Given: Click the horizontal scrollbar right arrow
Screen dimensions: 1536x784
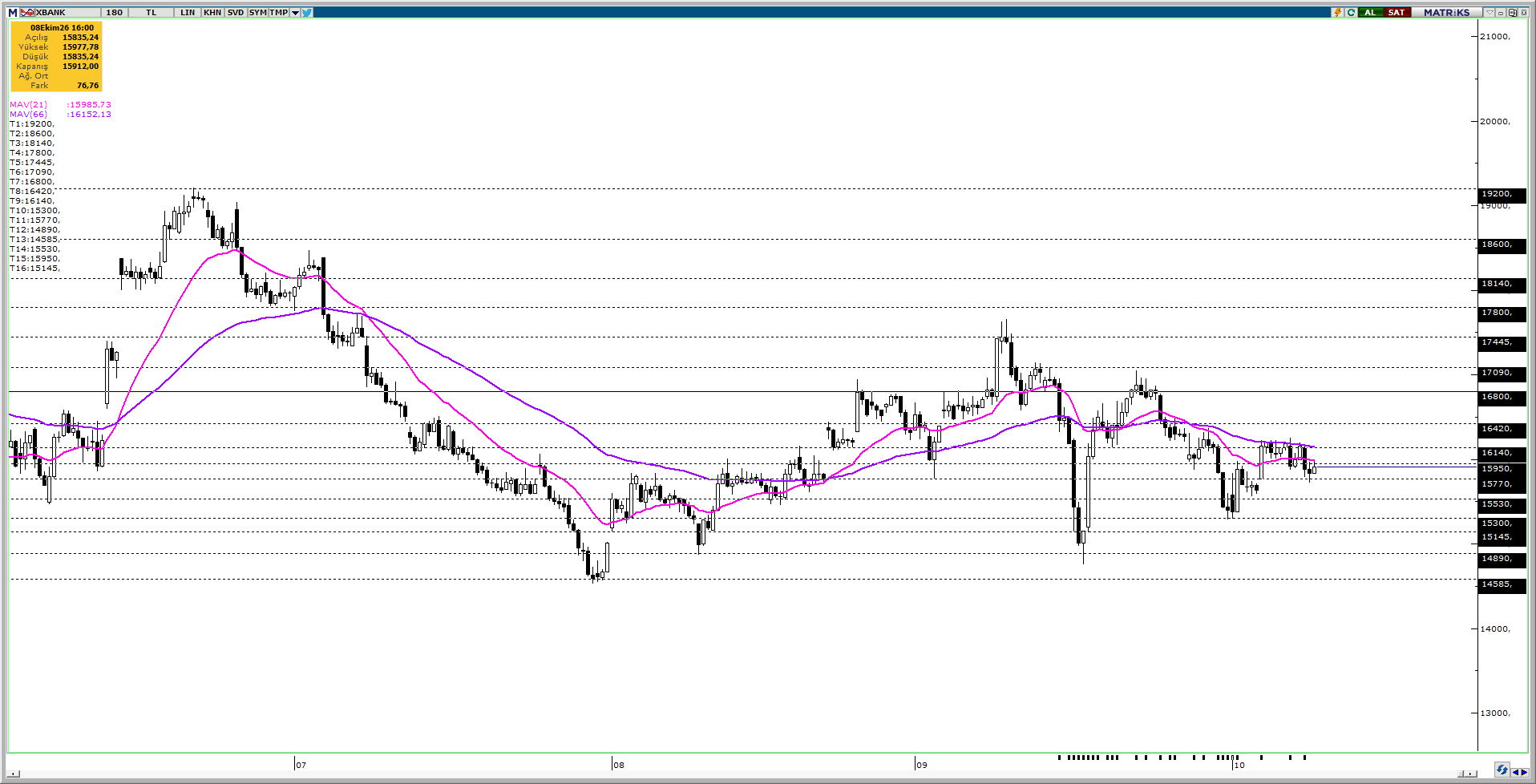Looking at the screenshot, I should pos(1470,774).
